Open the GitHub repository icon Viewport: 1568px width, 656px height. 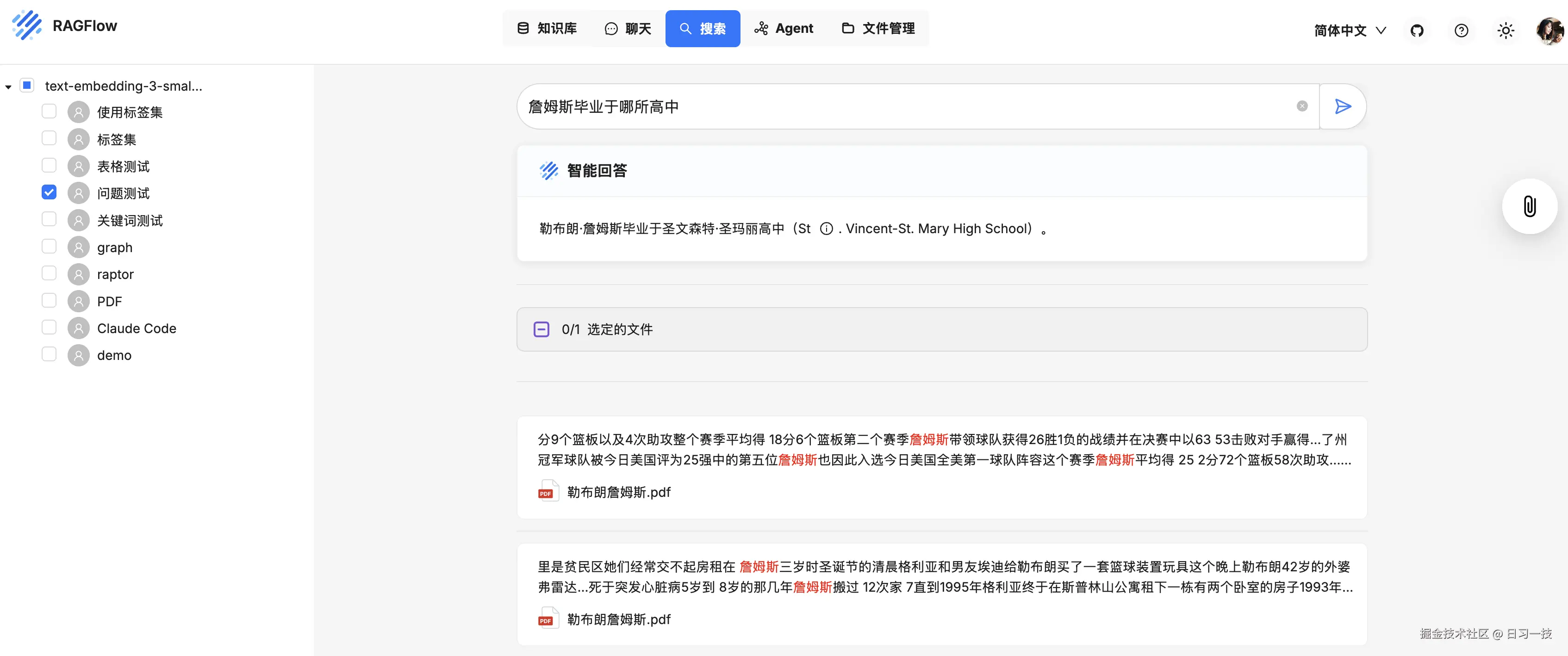(1417, 31)
